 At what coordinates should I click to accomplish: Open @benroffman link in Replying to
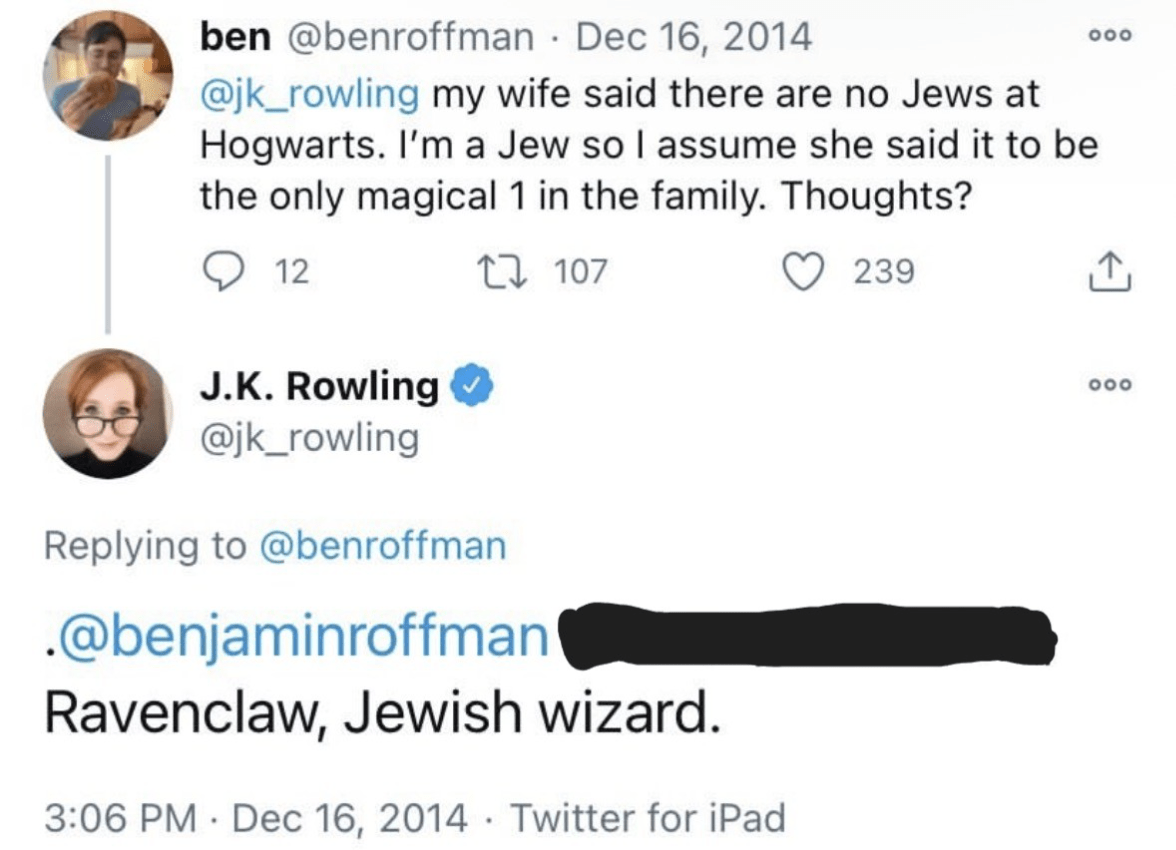pyautogui.click(x=382, y=545)
